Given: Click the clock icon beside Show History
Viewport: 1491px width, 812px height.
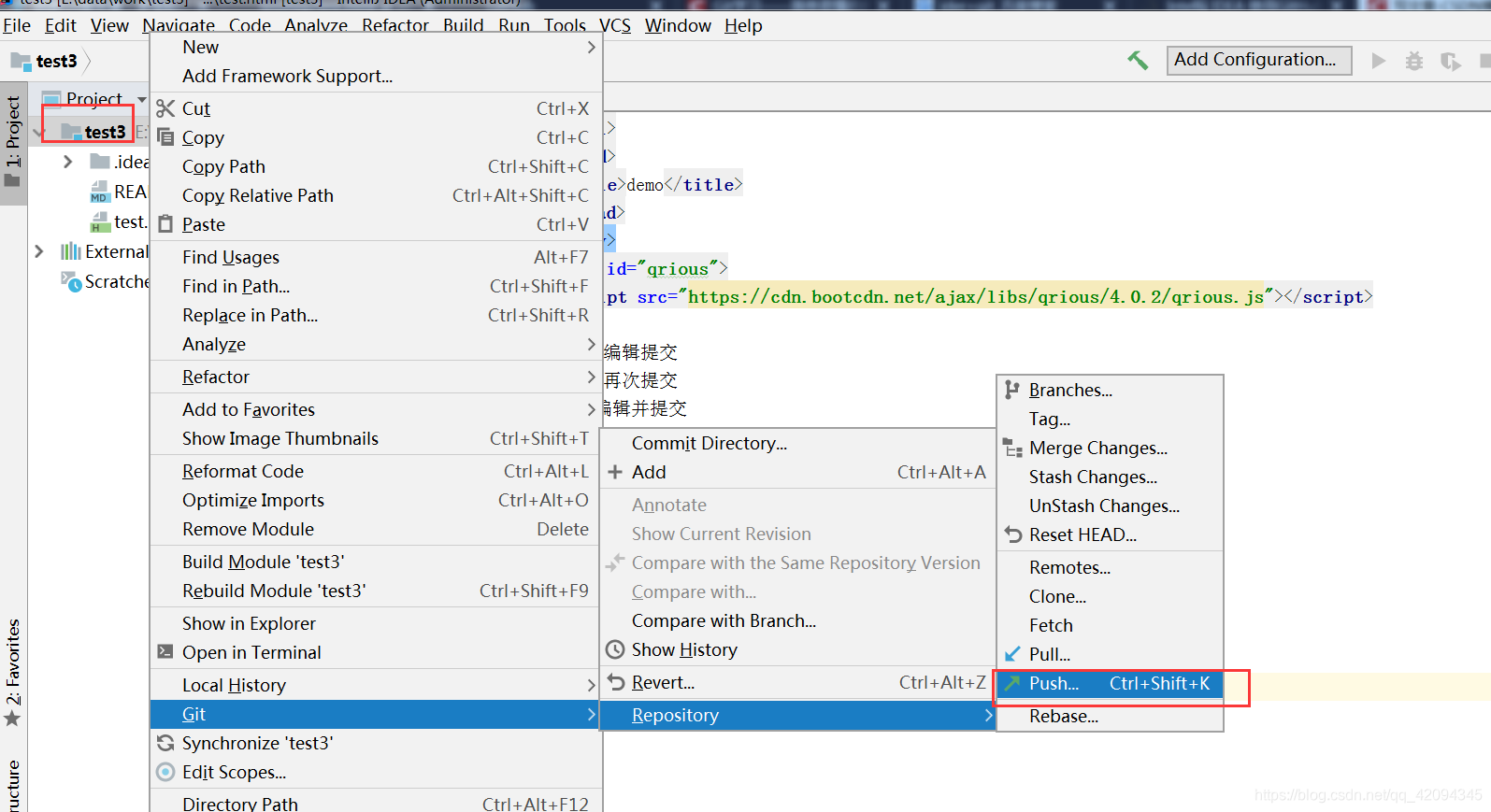Looking at the screenshot, I should (x=615, y=649).
